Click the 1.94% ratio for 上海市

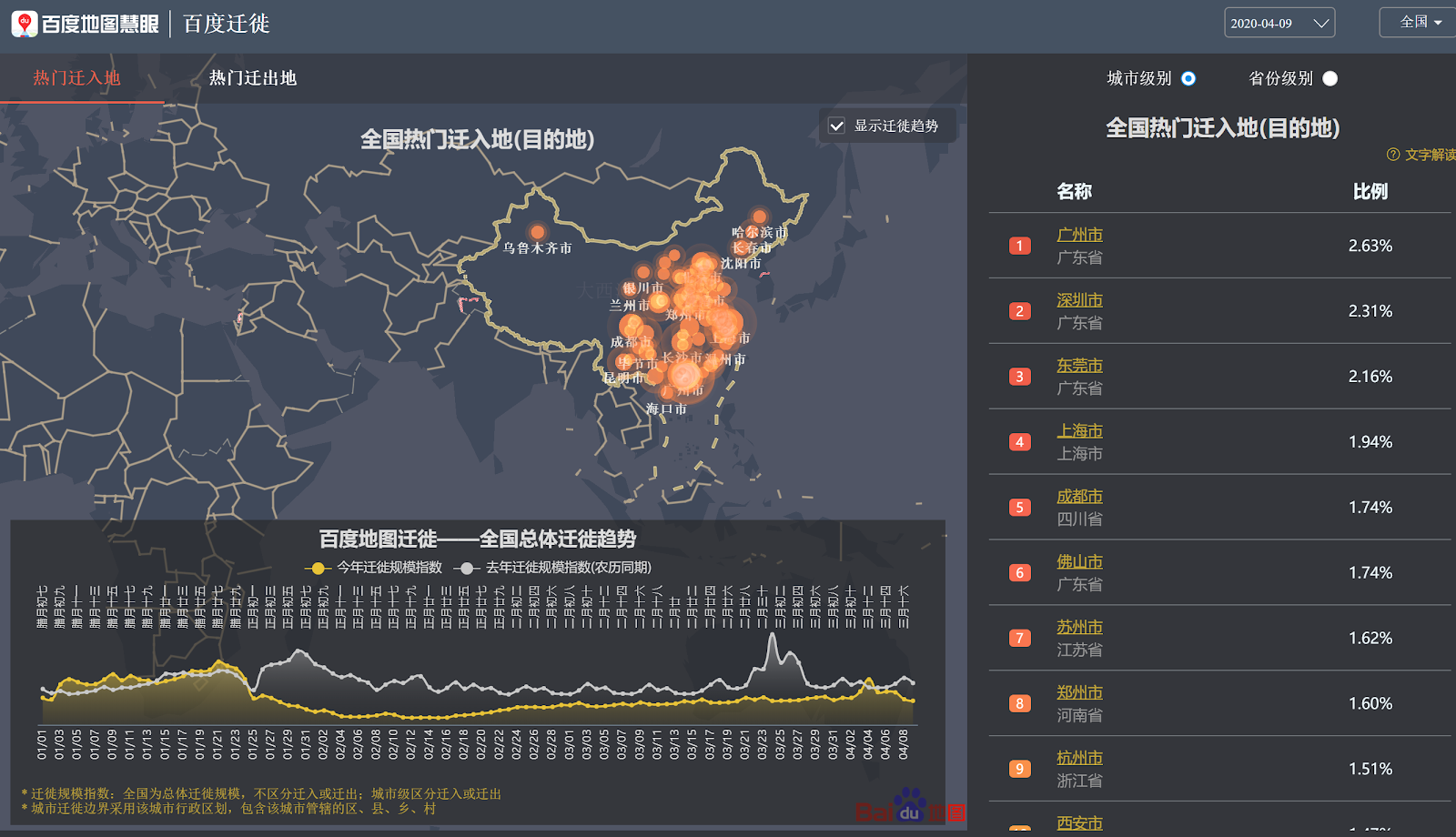tap(1370, 442)
